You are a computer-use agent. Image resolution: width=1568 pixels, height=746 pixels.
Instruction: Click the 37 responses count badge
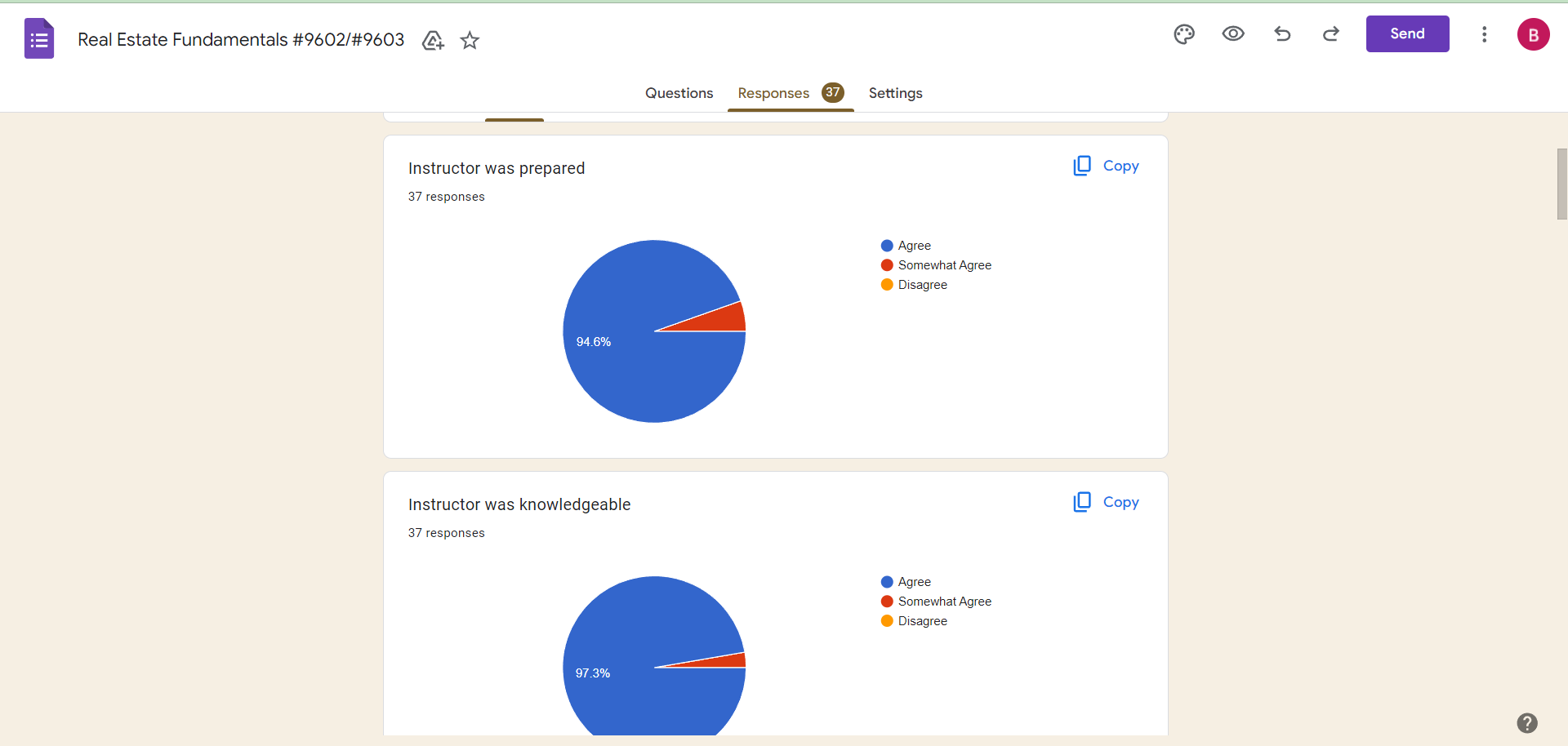[x=832, y=92]
